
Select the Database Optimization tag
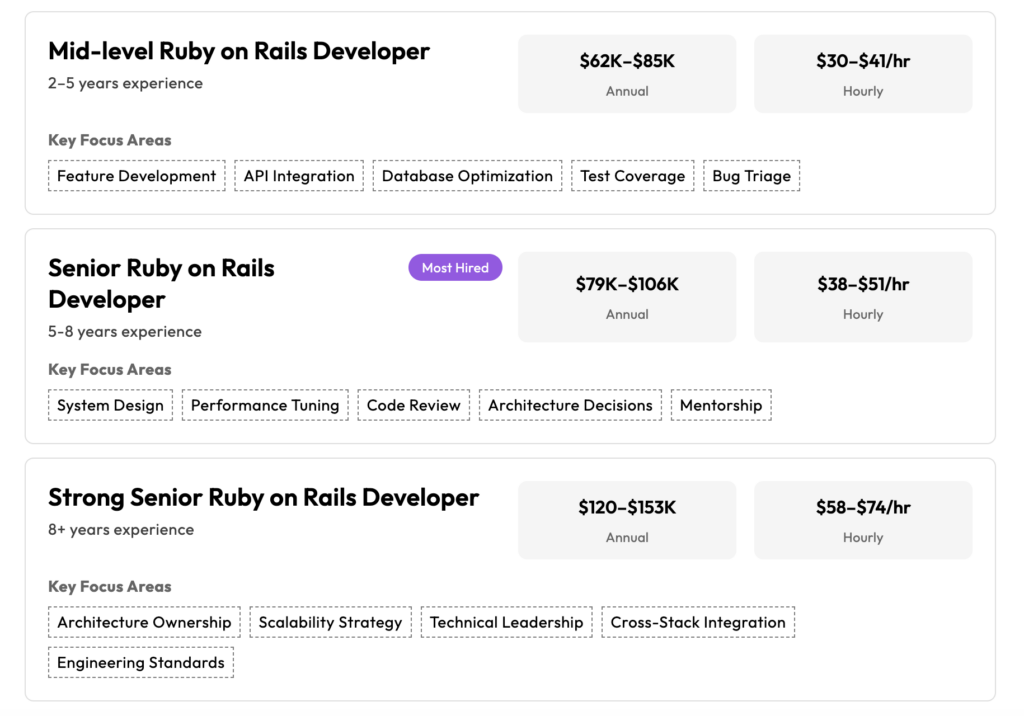pyautogui.click(x=468, y=176)
